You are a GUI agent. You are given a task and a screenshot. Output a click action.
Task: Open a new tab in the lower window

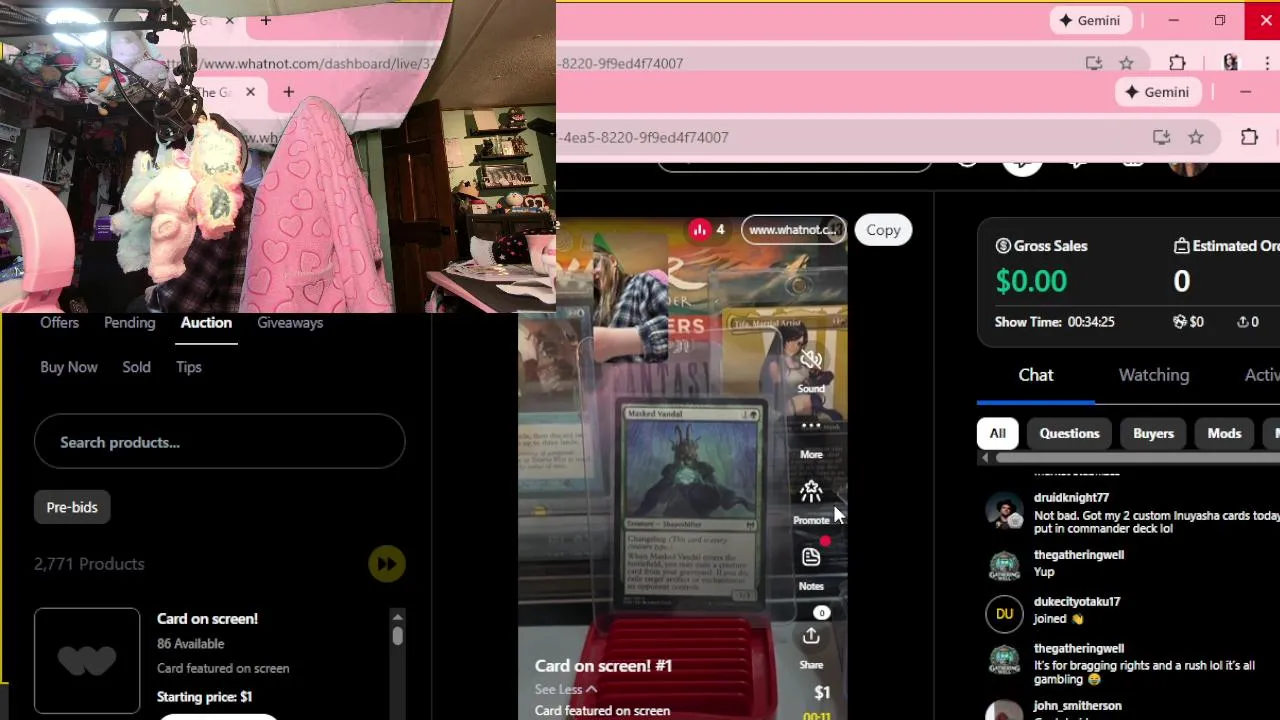[x=288, y=92]
